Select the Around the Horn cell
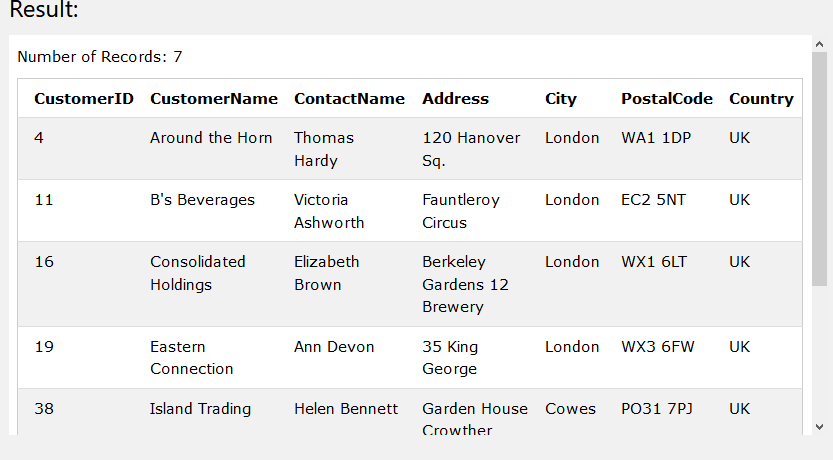 click(211, 138)
